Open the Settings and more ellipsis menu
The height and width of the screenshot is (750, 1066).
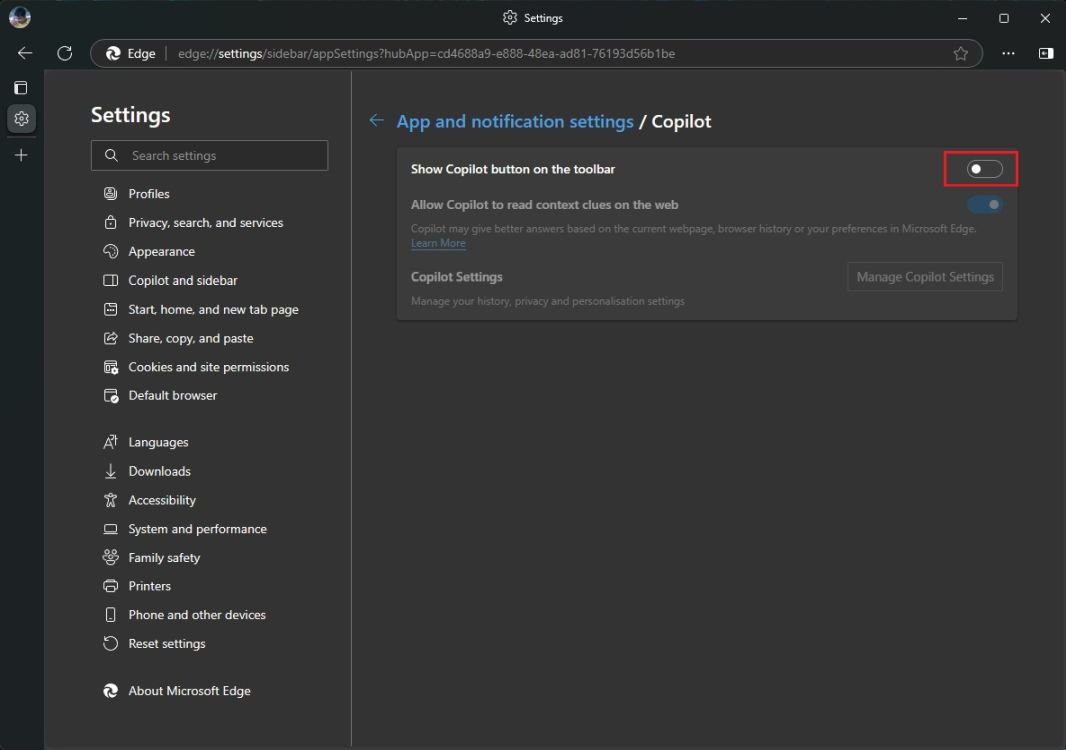coord(1007,53)
